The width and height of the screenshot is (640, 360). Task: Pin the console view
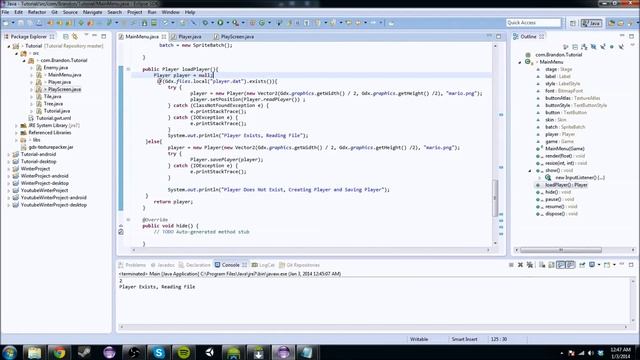tap(582, 265)
